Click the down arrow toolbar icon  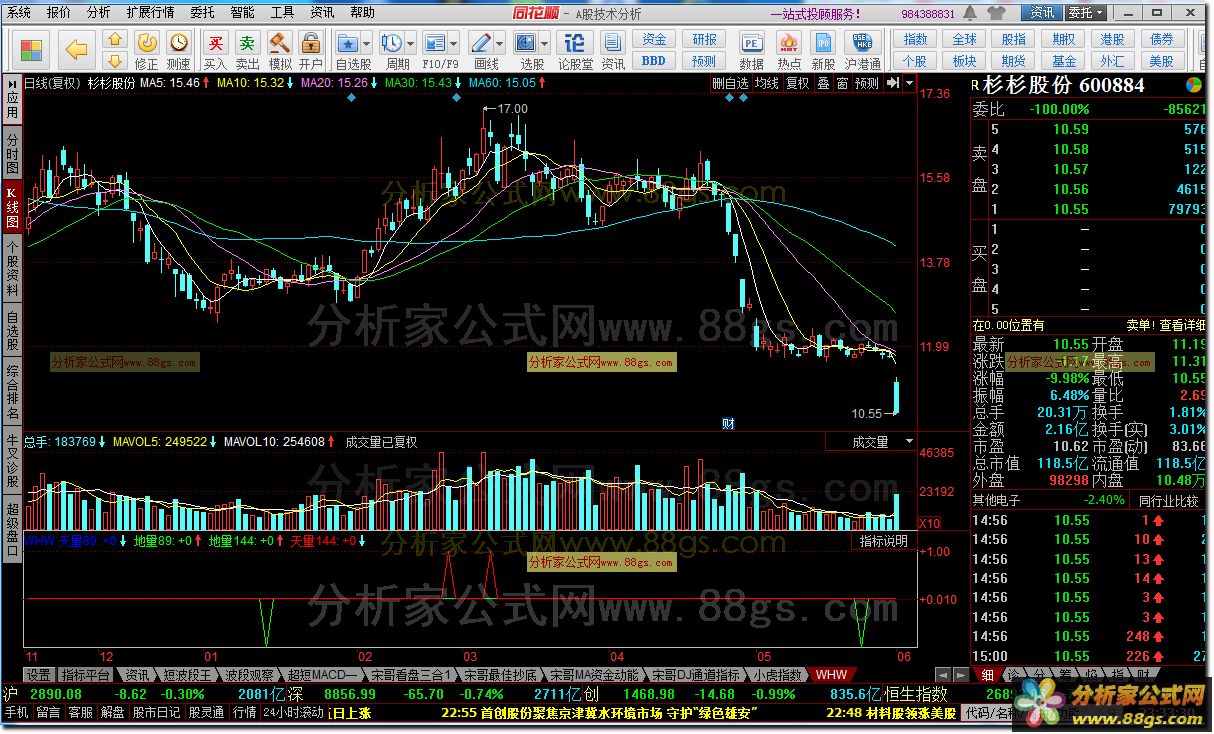tap(114, 60)
